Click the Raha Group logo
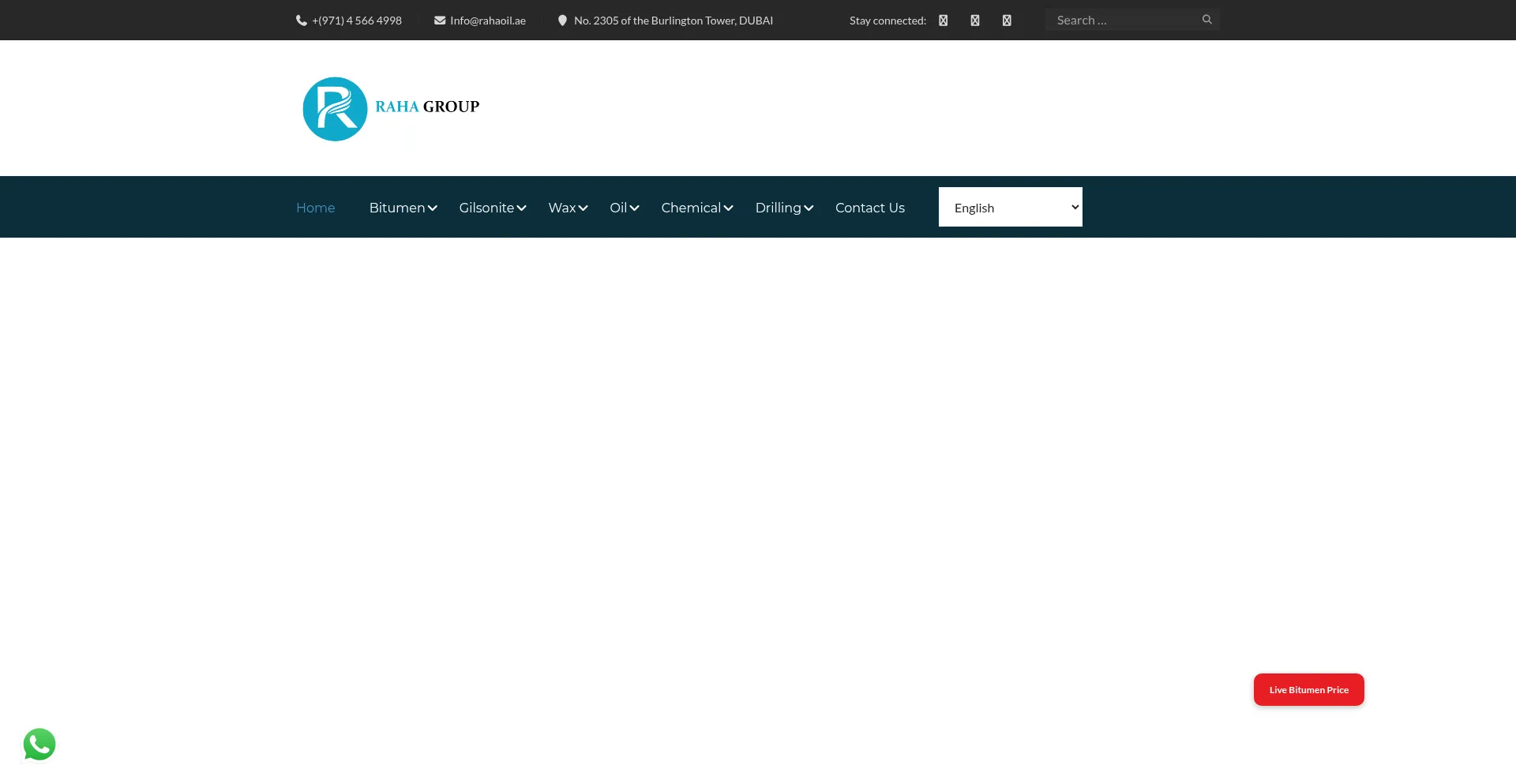1516x784 pixels. pyautogui.click(x=391, y=109)
